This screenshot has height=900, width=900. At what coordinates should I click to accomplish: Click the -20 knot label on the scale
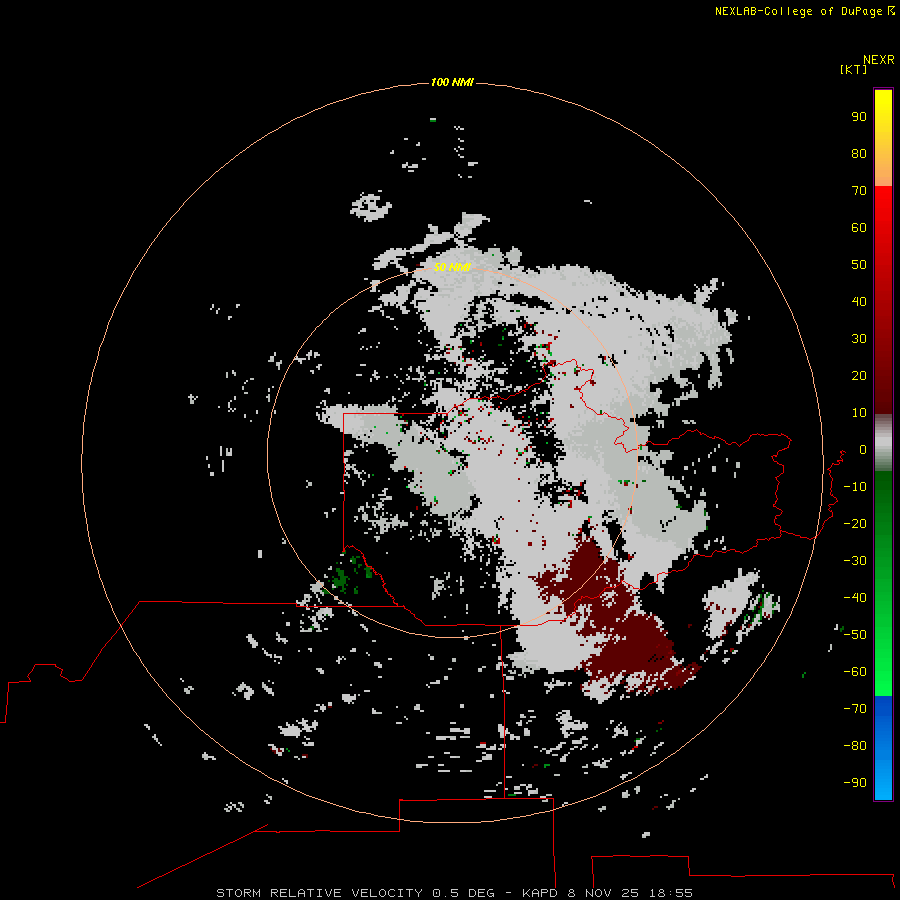click(855, 523)
